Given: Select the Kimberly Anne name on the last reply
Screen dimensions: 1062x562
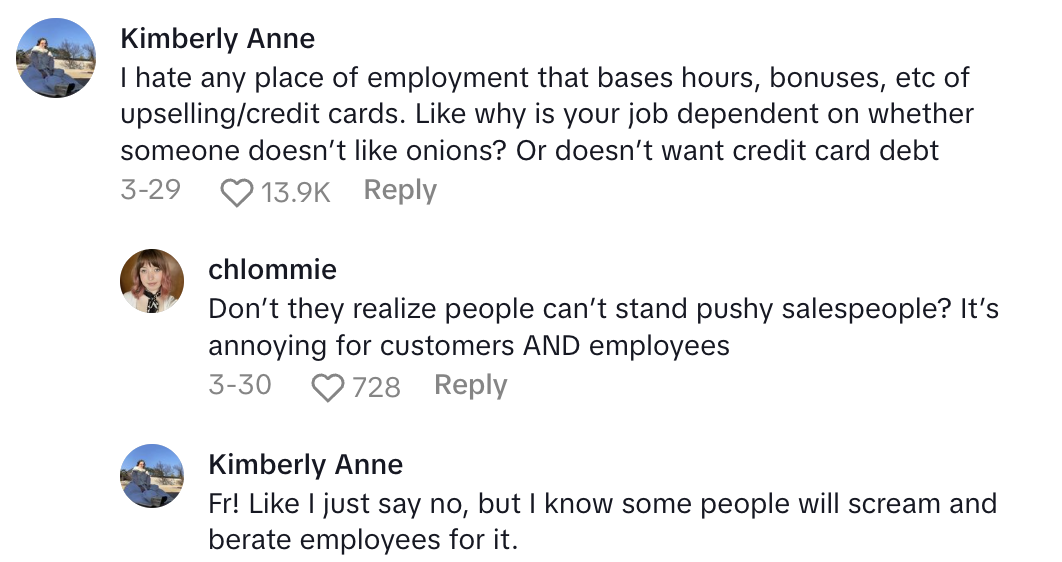Looking at the screenshot, I should pos(305,464).
